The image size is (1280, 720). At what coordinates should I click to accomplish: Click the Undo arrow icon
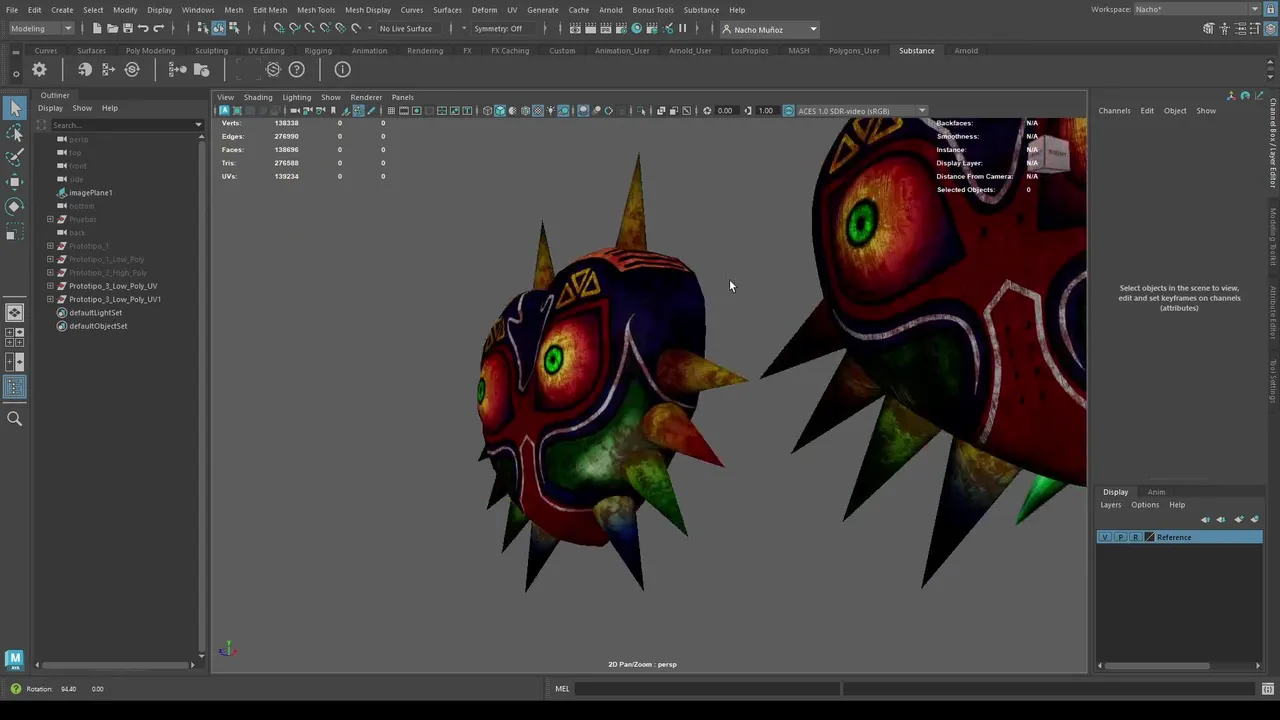tap(143, 29)
